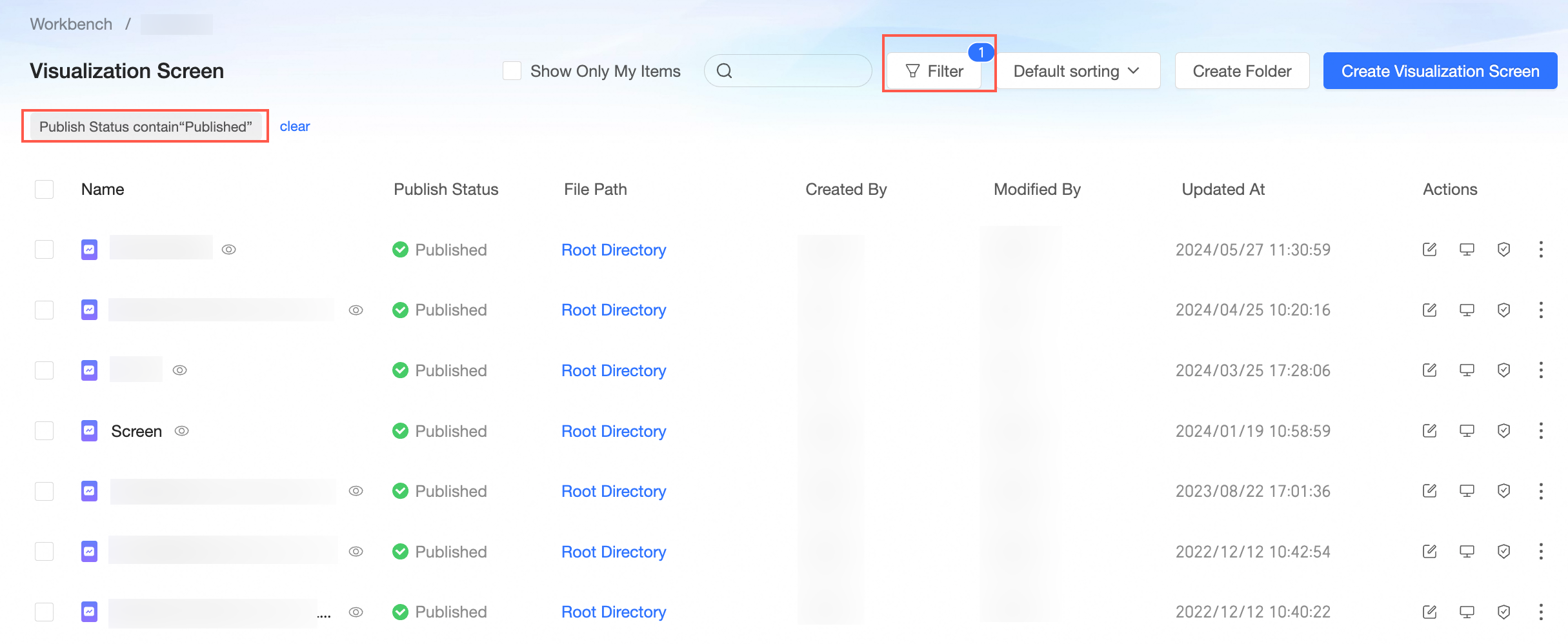Click shield icon for row 2024/03/25 17:28:06

[1503, 370]
